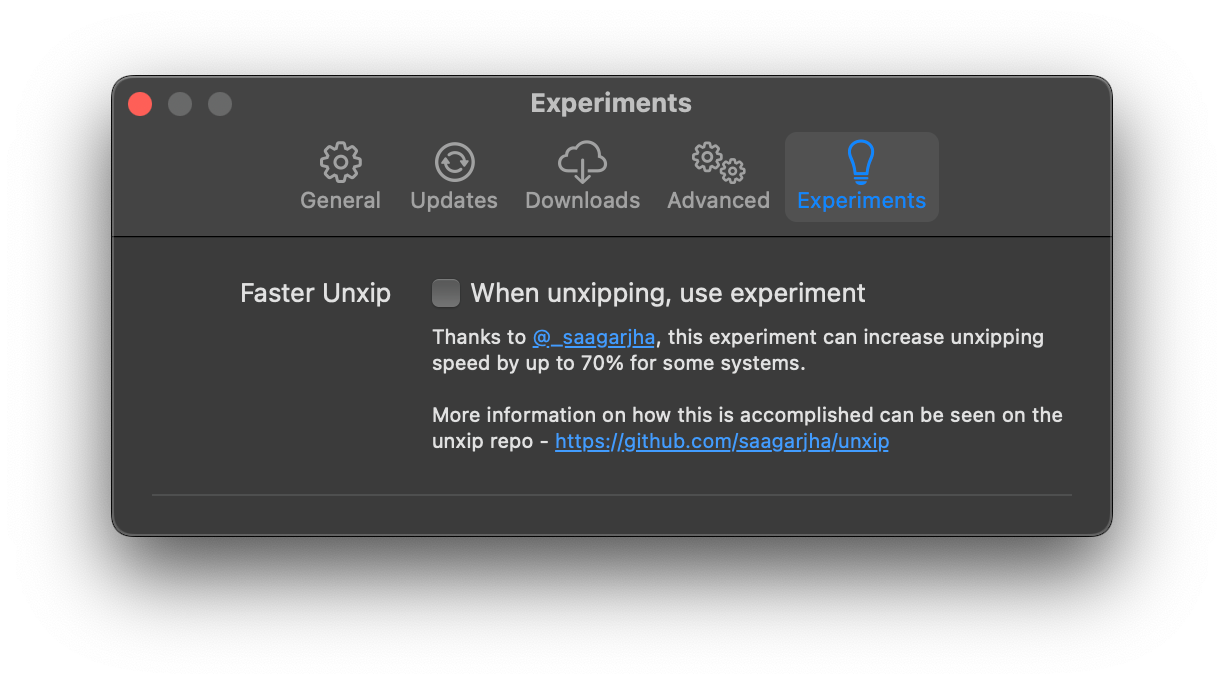This screenshot has height=684, width=1224.
Task: Click the Updates circular arrows icon
Action: pyautogui.click(x=454, y=162)
